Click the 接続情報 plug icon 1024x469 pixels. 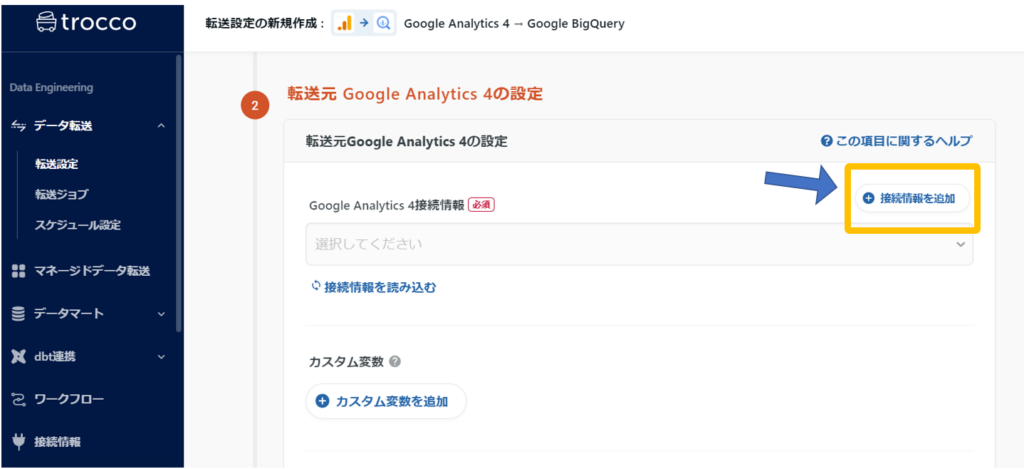pyautogui.click(x=18, y=442)
